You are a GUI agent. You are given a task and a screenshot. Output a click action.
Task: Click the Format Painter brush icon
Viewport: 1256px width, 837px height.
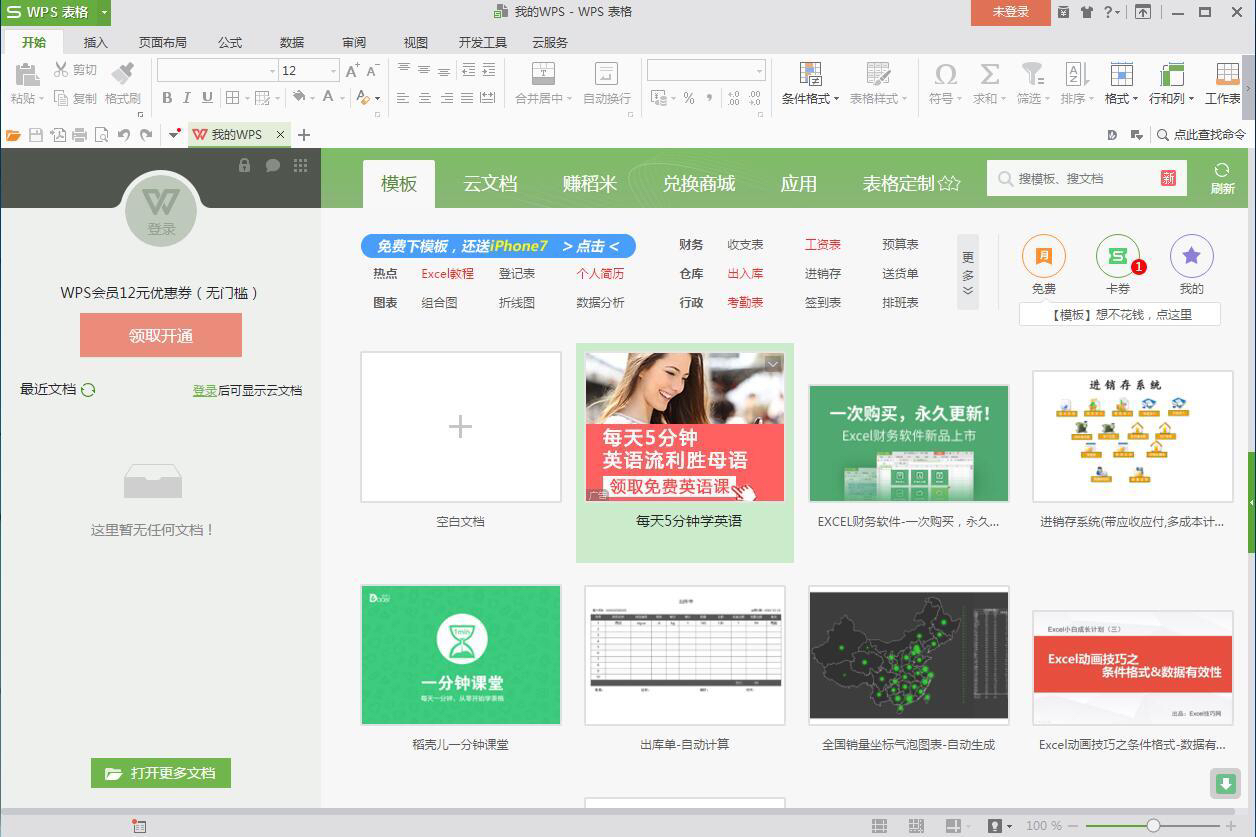122,73
